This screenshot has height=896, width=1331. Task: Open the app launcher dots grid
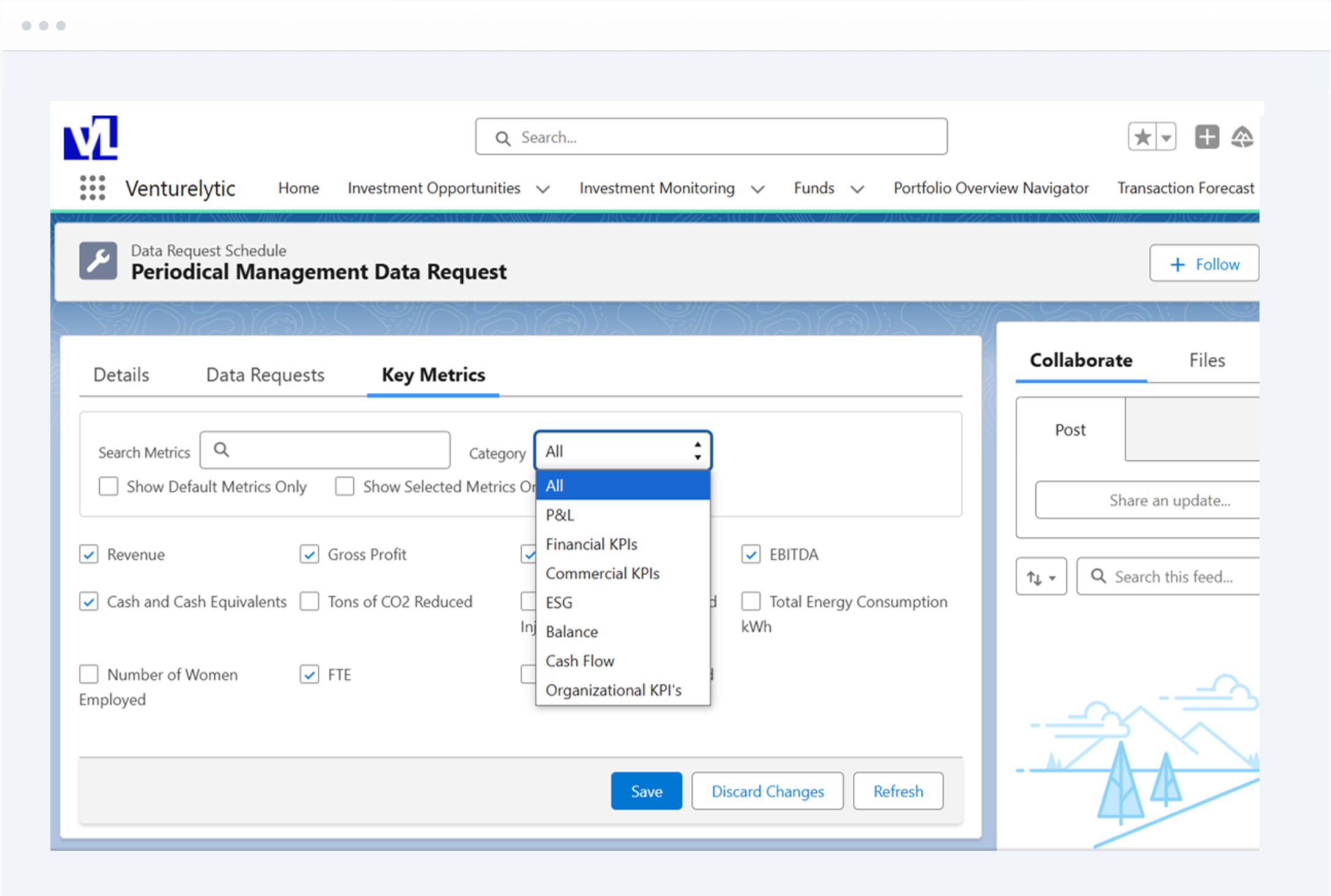pos(92,188)
